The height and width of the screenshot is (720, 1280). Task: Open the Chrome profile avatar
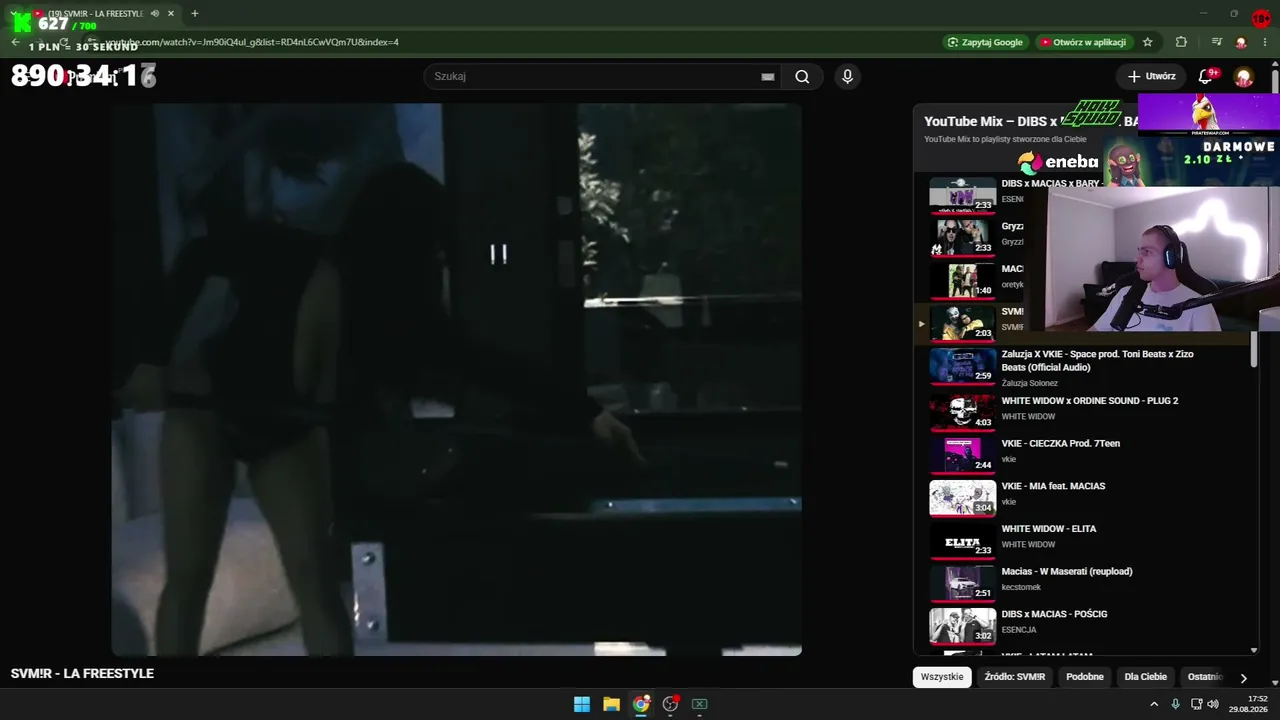pos(1241,42)
